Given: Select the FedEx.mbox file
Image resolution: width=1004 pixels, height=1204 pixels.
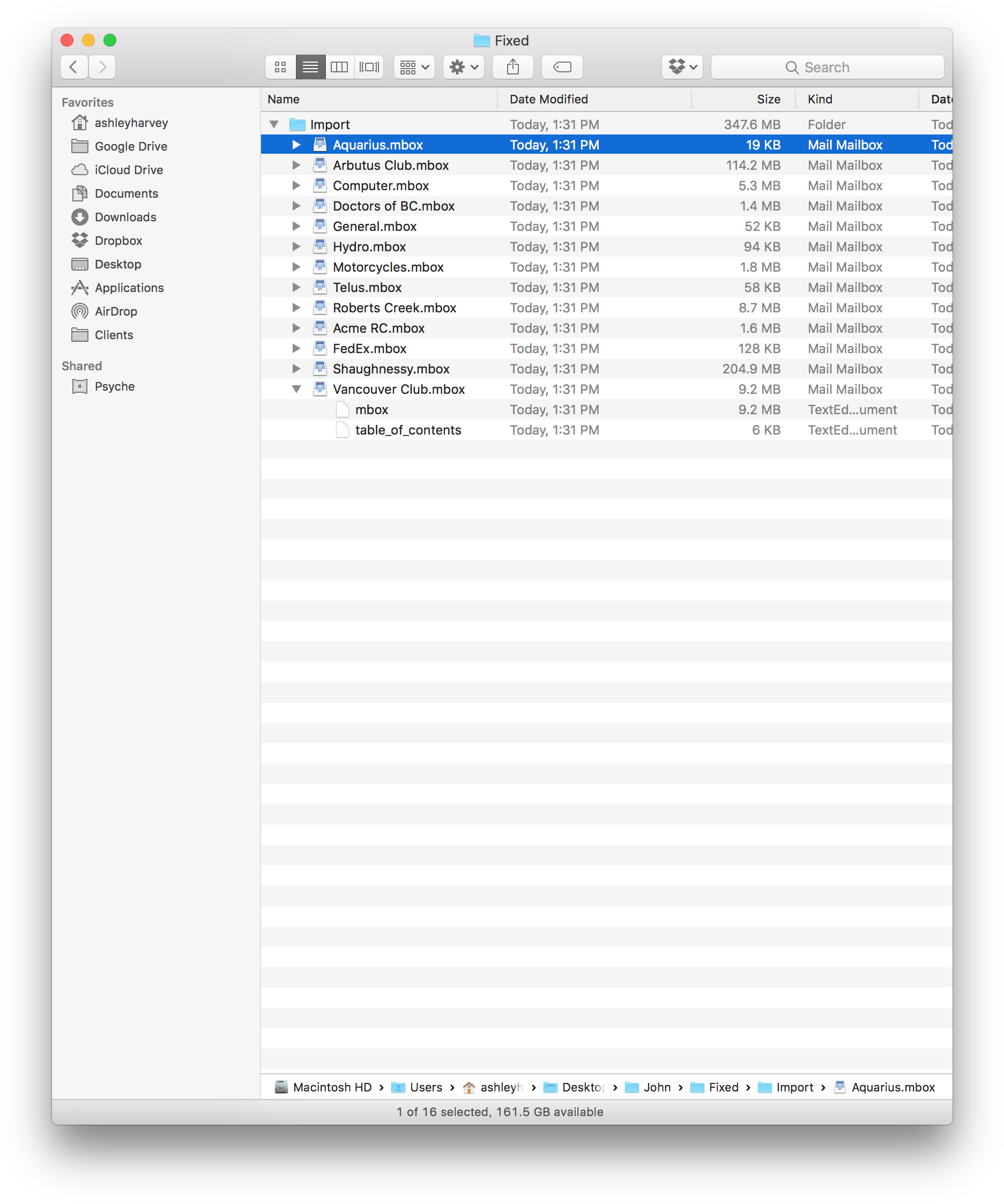Looking at the screenshot, I should click(x=606, y=349).
